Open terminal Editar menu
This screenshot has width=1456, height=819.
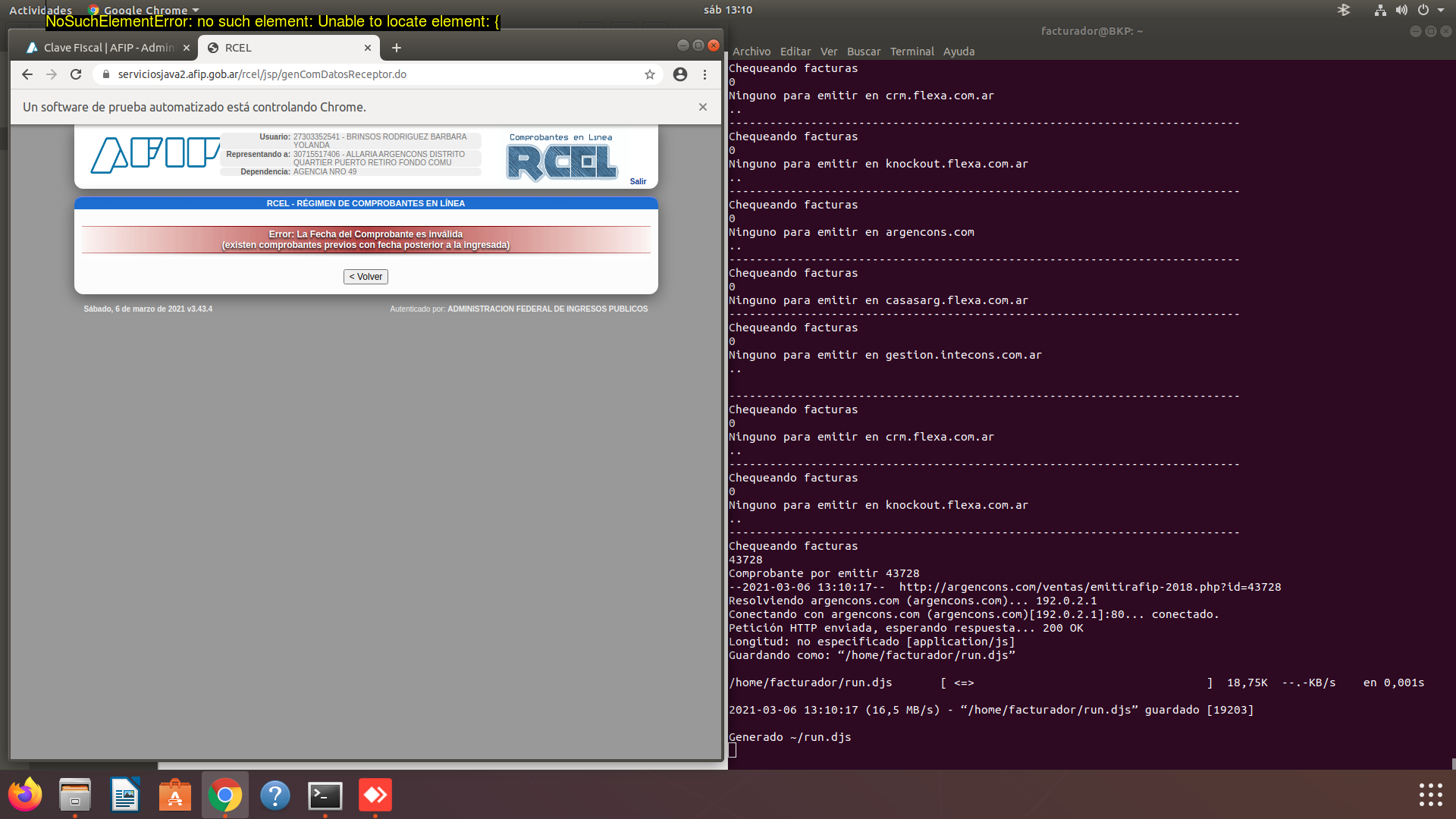tap(795, 52)
